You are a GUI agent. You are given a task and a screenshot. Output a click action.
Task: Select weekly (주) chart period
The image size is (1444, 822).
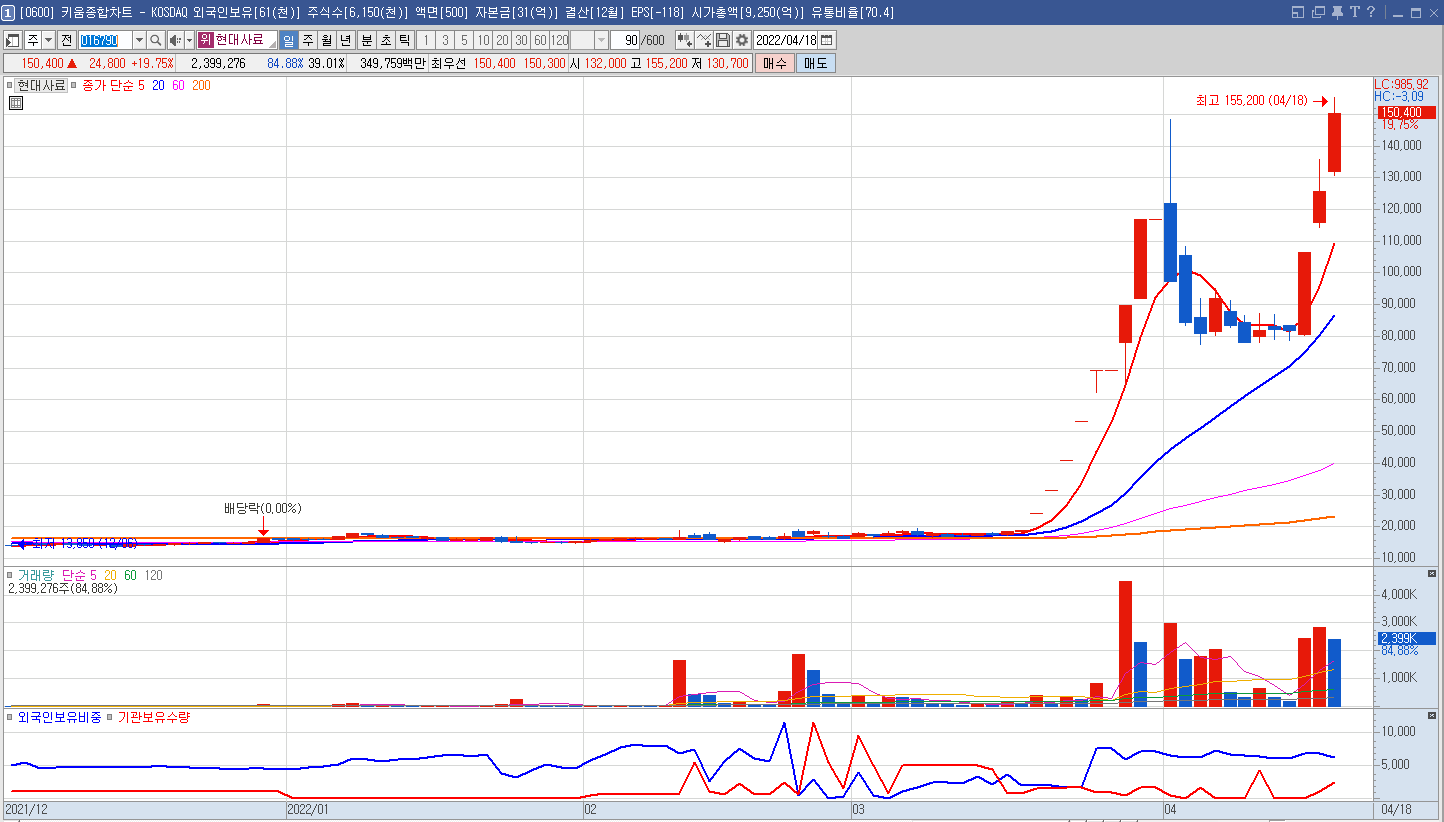click(308, 40)
